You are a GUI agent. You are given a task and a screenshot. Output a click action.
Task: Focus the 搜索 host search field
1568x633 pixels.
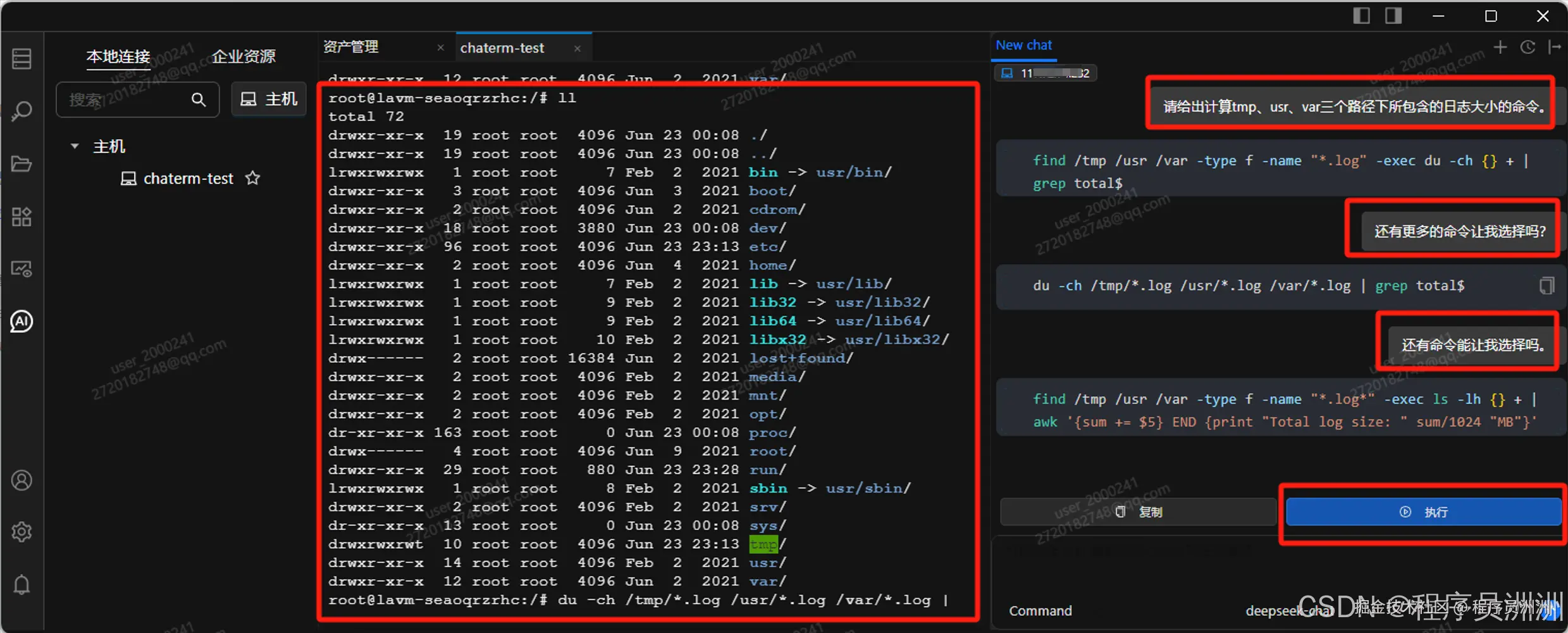(137, 99)
